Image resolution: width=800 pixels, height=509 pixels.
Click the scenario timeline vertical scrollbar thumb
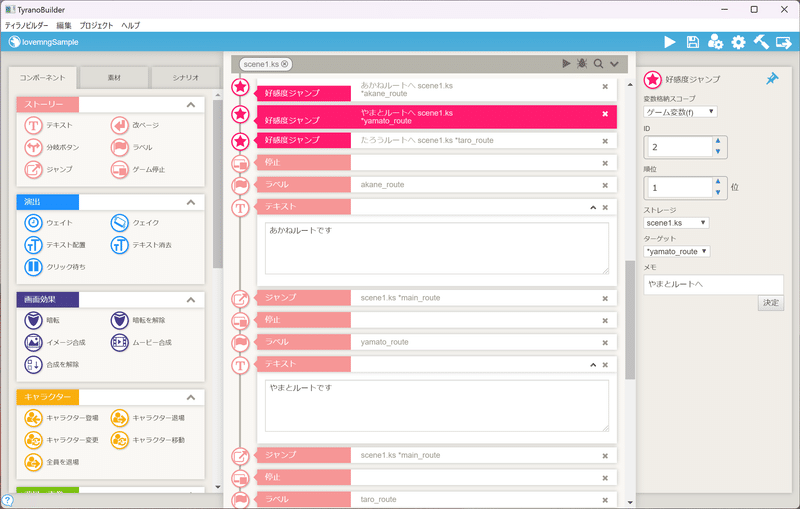[630, 320]
